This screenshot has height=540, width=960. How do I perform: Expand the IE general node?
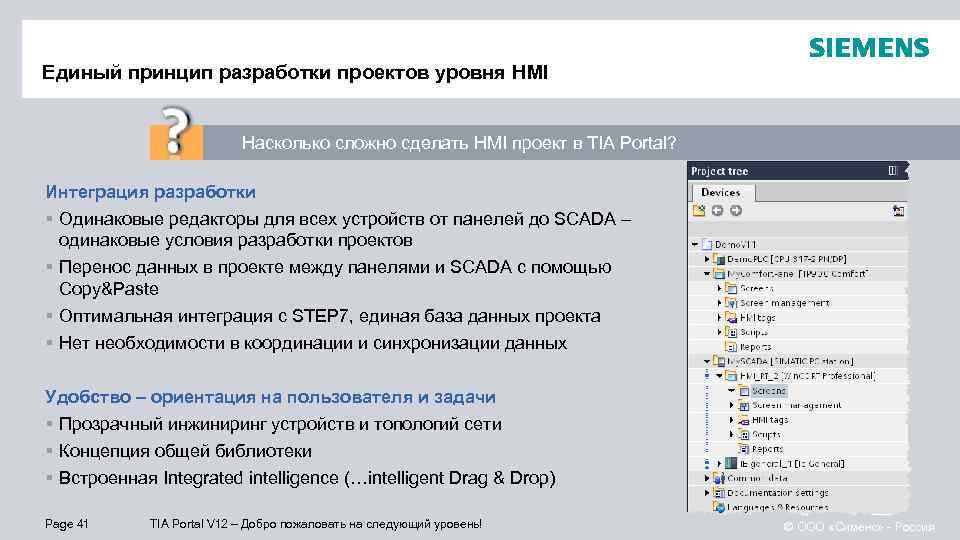pyautogui.click(x=719, y=463)
